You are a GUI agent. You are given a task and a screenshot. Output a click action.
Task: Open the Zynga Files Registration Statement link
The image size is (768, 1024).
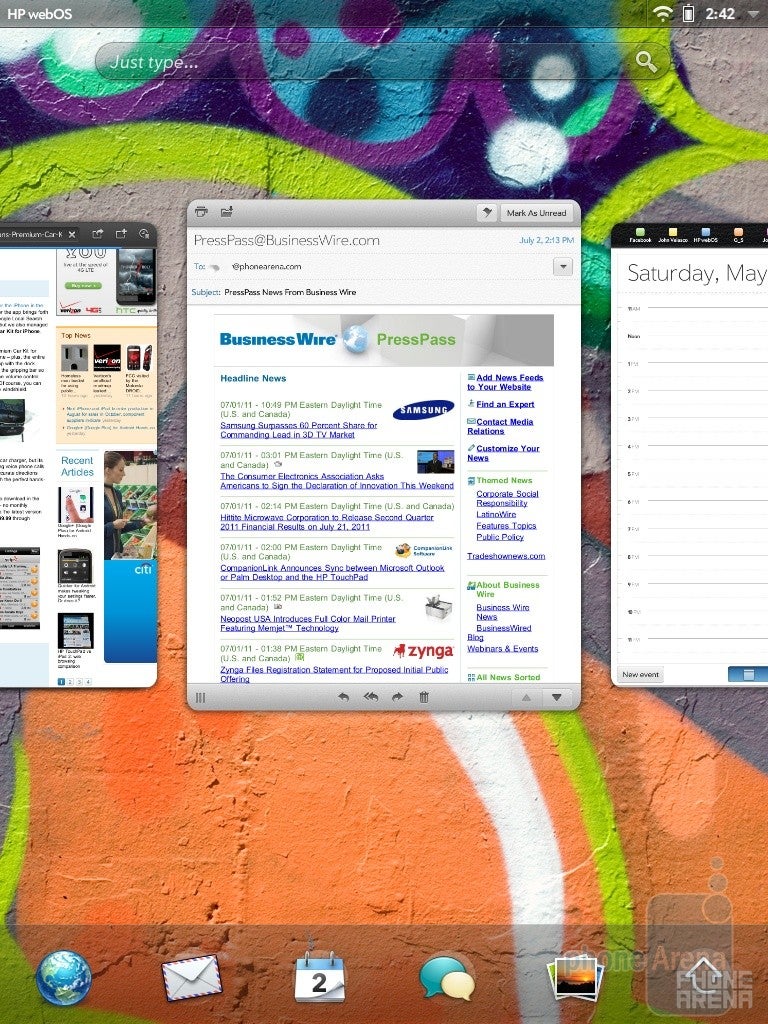click(x=334, y=674)
